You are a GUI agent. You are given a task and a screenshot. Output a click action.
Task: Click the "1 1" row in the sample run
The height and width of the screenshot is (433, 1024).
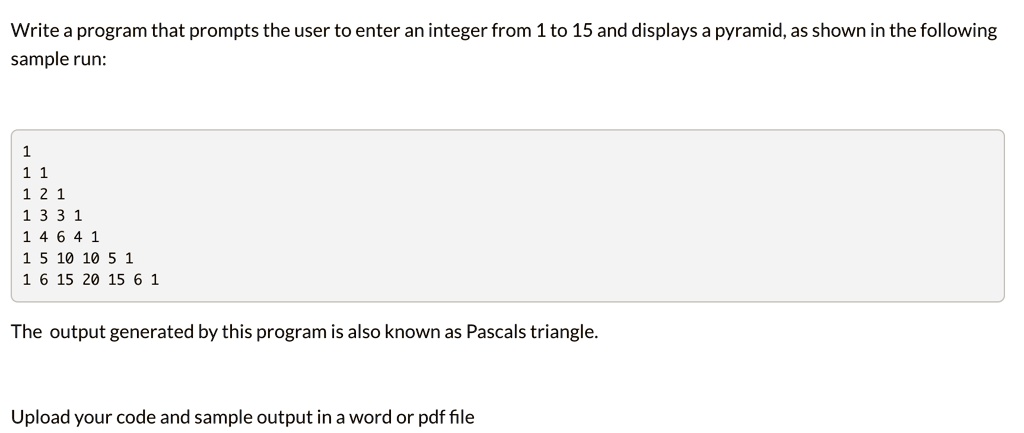point(35,173)
